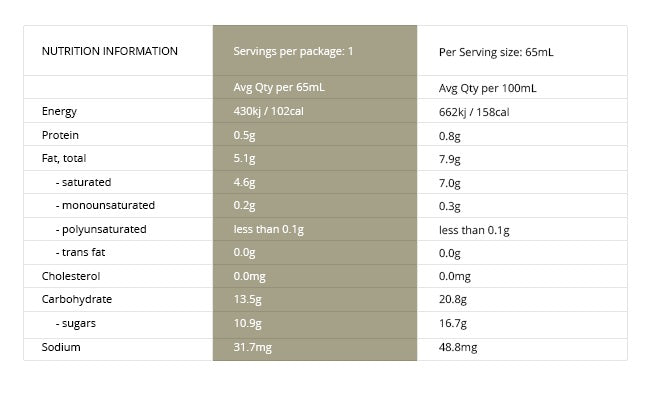650x398 pixels.
Task: Click the polyunsaturated row label
Action: (x=101, y=229)
